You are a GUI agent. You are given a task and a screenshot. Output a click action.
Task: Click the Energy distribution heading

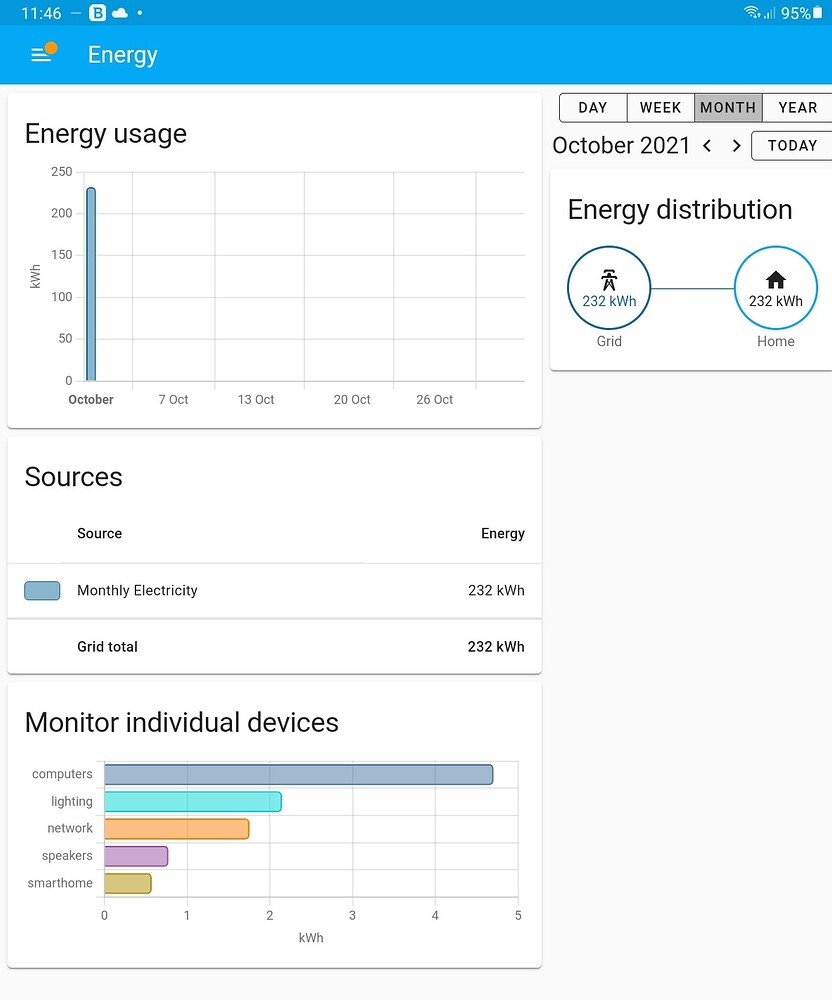tap(680, 210)
